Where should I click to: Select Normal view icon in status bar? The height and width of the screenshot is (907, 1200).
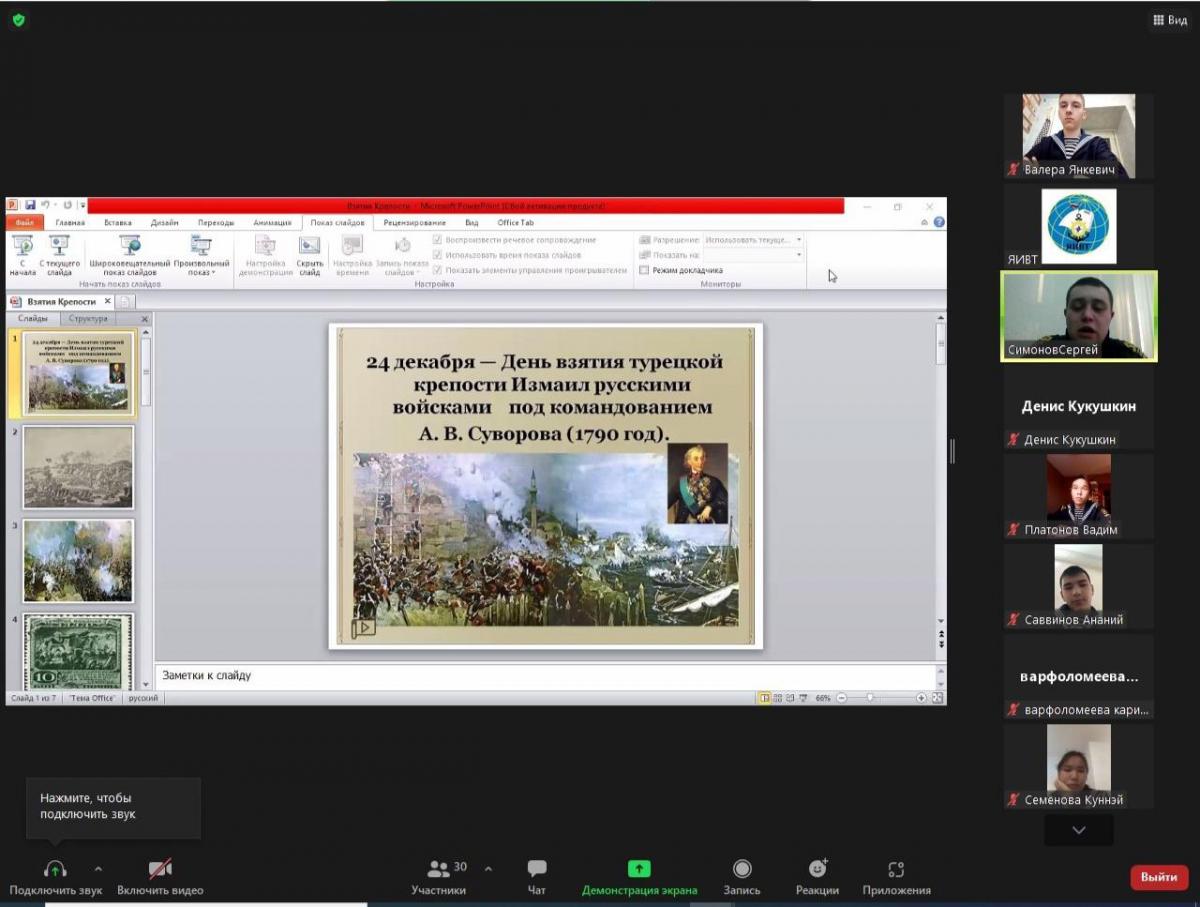(764, 698)
